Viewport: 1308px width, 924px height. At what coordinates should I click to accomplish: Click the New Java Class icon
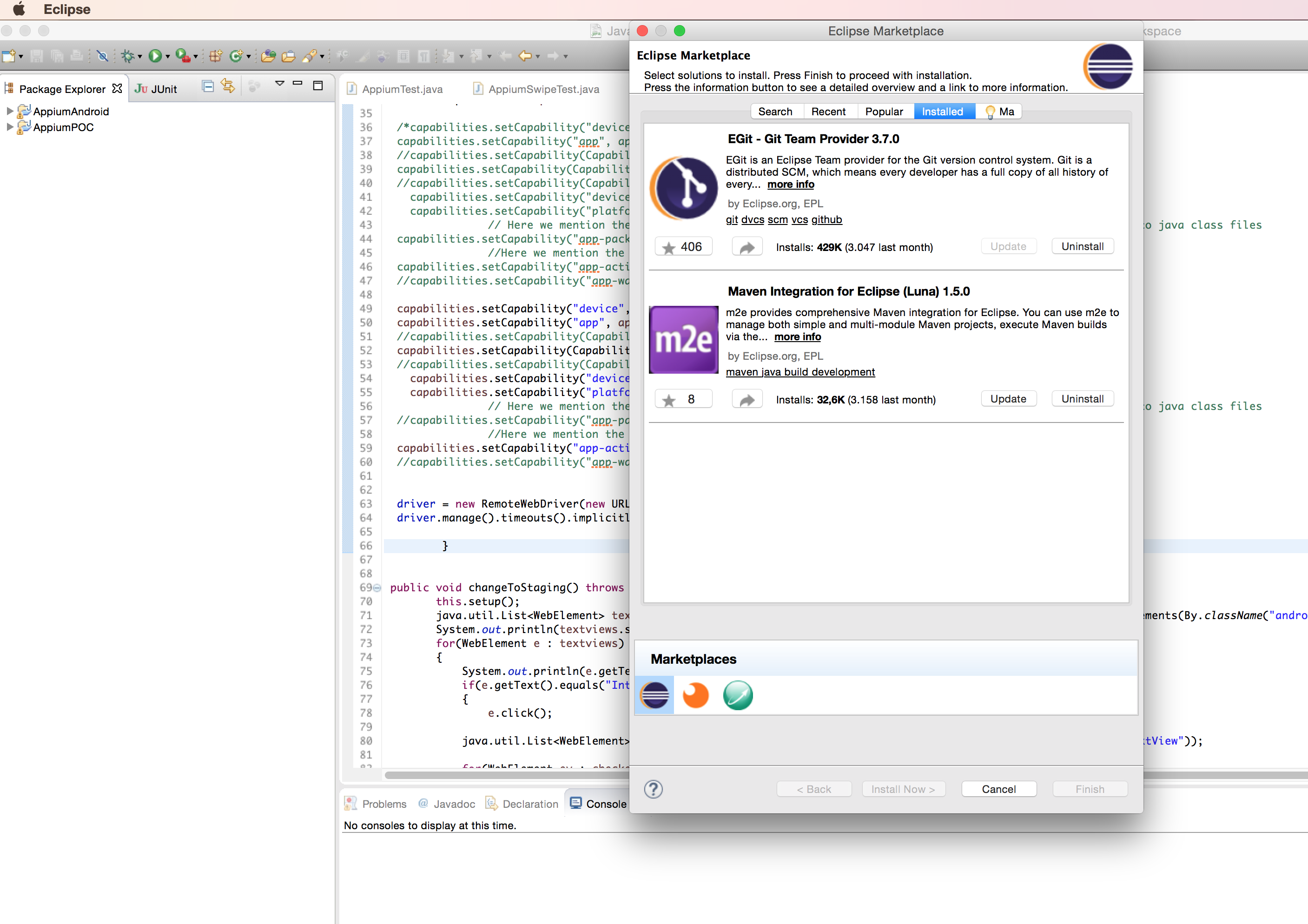pos(236,56)
